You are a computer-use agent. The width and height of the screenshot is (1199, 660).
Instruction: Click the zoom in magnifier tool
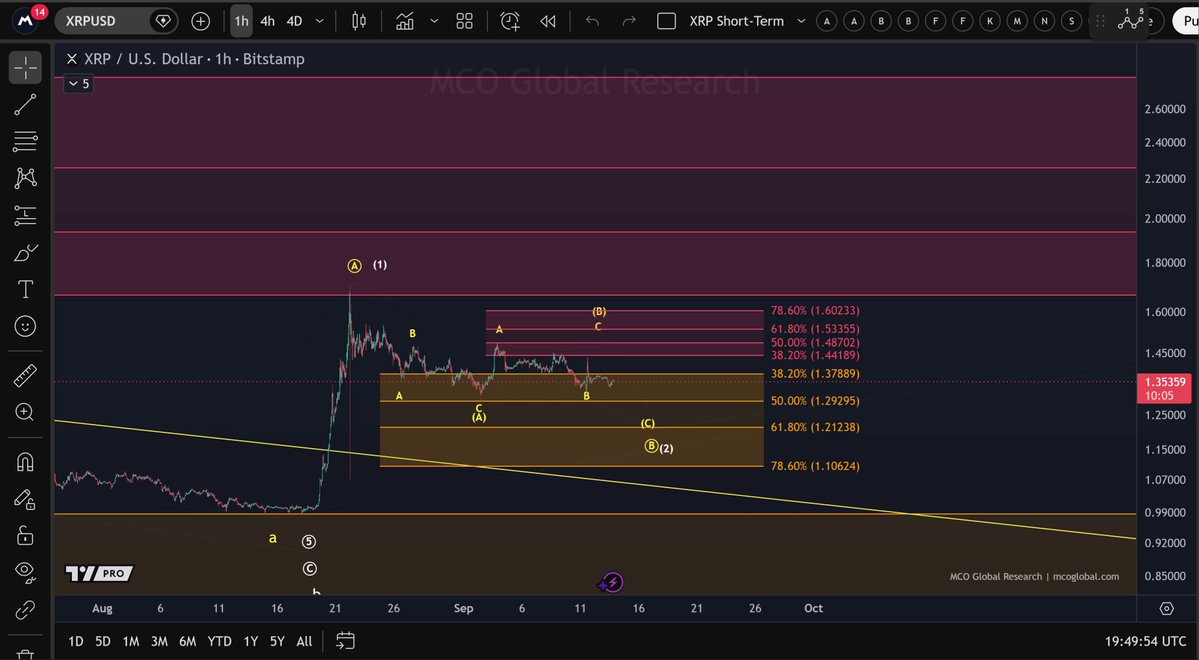24,412
